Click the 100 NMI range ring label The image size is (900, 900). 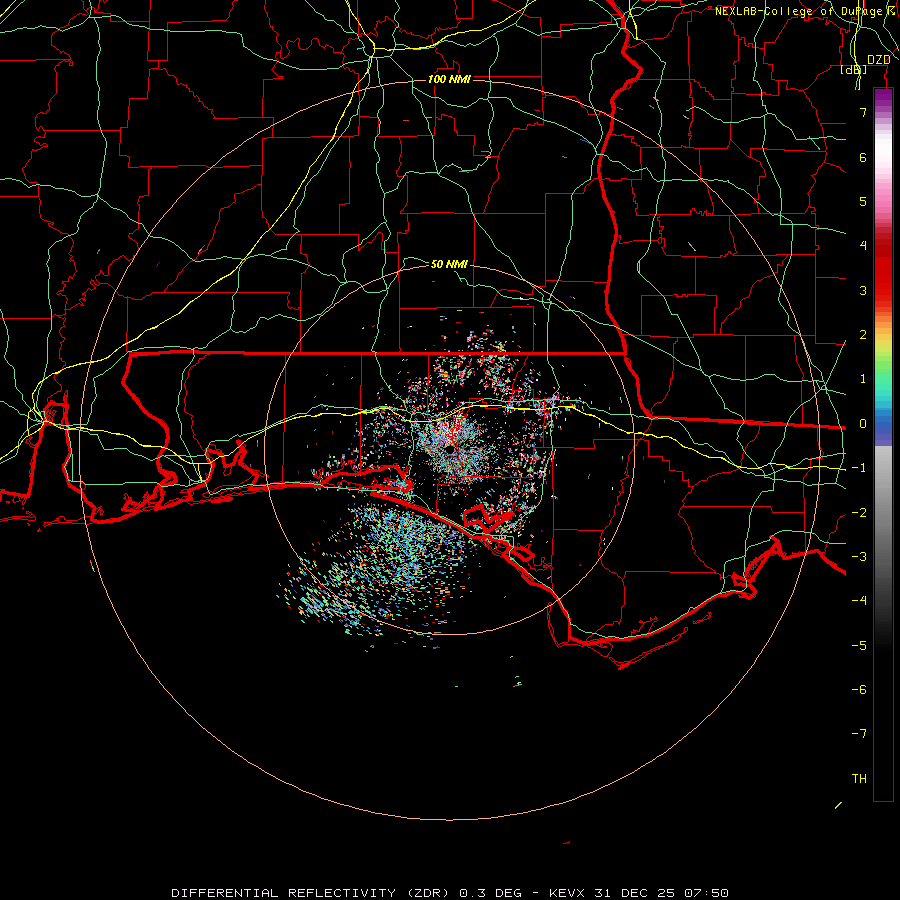point(449,79)
